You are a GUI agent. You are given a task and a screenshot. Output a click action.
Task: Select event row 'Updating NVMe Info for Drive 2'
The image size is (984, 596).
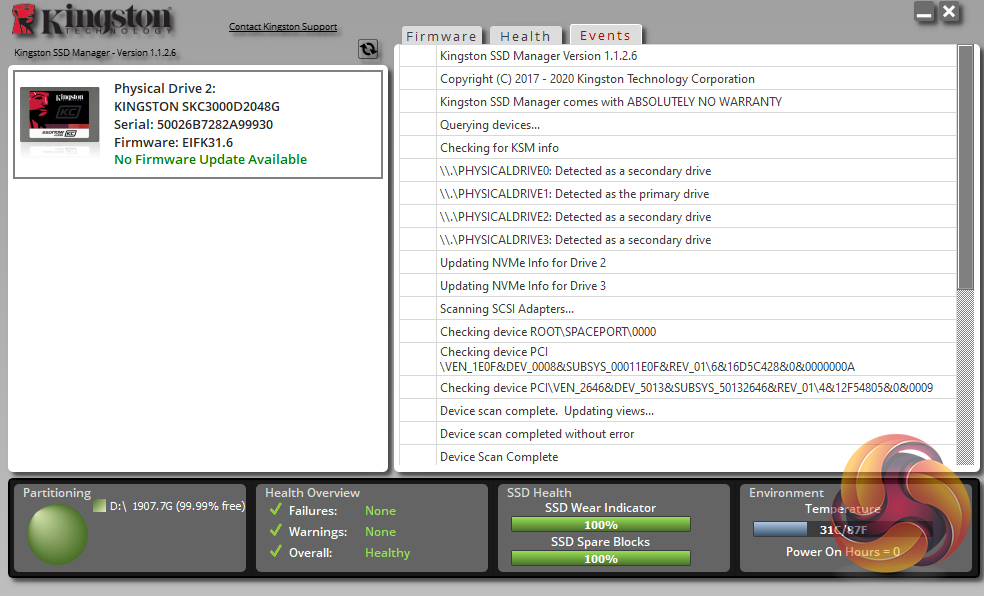pyautogui.click(x=678, y=263)
